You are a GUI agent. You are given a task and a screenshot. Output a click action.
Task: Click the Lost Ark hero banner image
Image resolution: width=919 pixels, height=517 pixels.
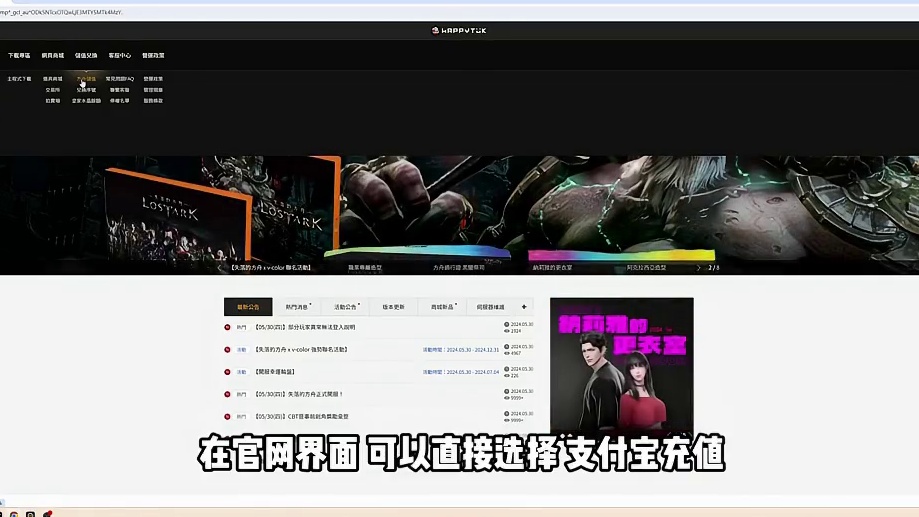coord(460,215)
